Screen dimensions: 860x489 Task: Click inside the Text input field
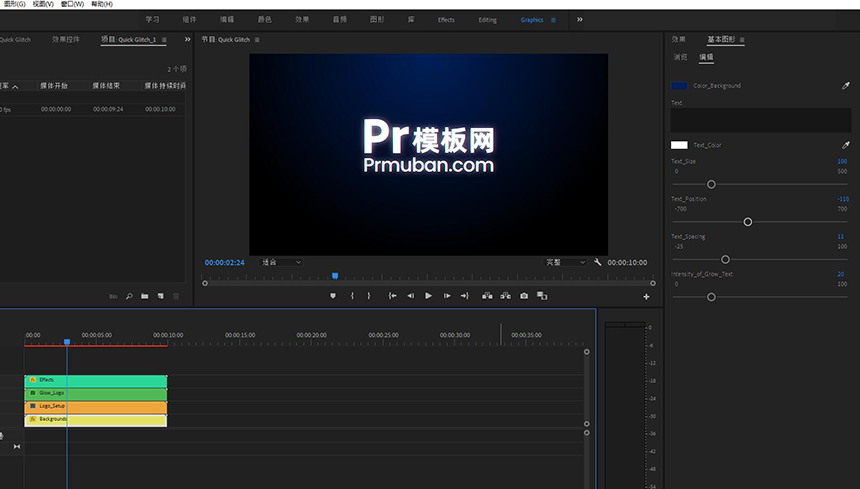(x=761, y=120)
